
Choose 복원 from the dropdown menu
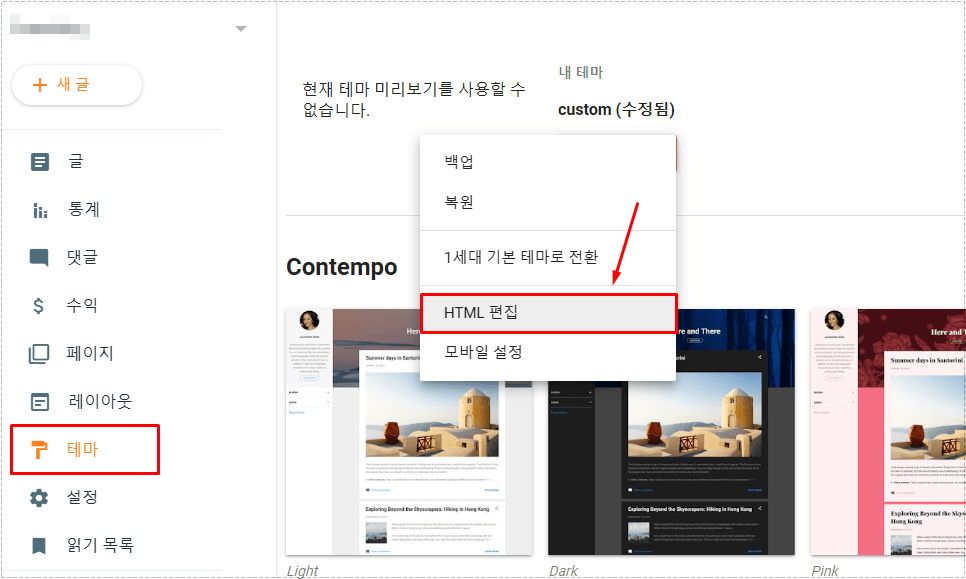(548, 202)
